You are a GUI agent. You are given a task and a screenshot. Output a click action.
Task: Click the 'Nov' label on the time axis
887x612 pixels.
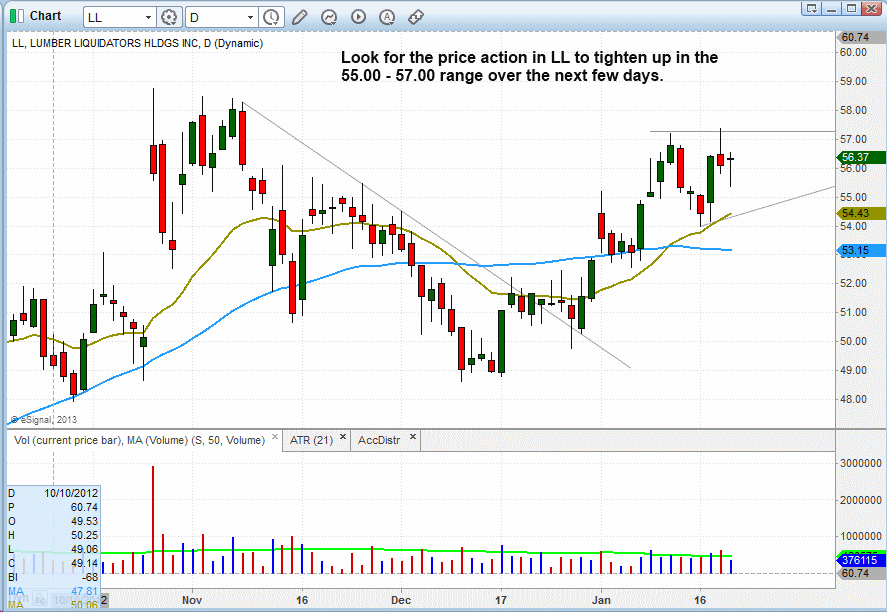point(192,600)
